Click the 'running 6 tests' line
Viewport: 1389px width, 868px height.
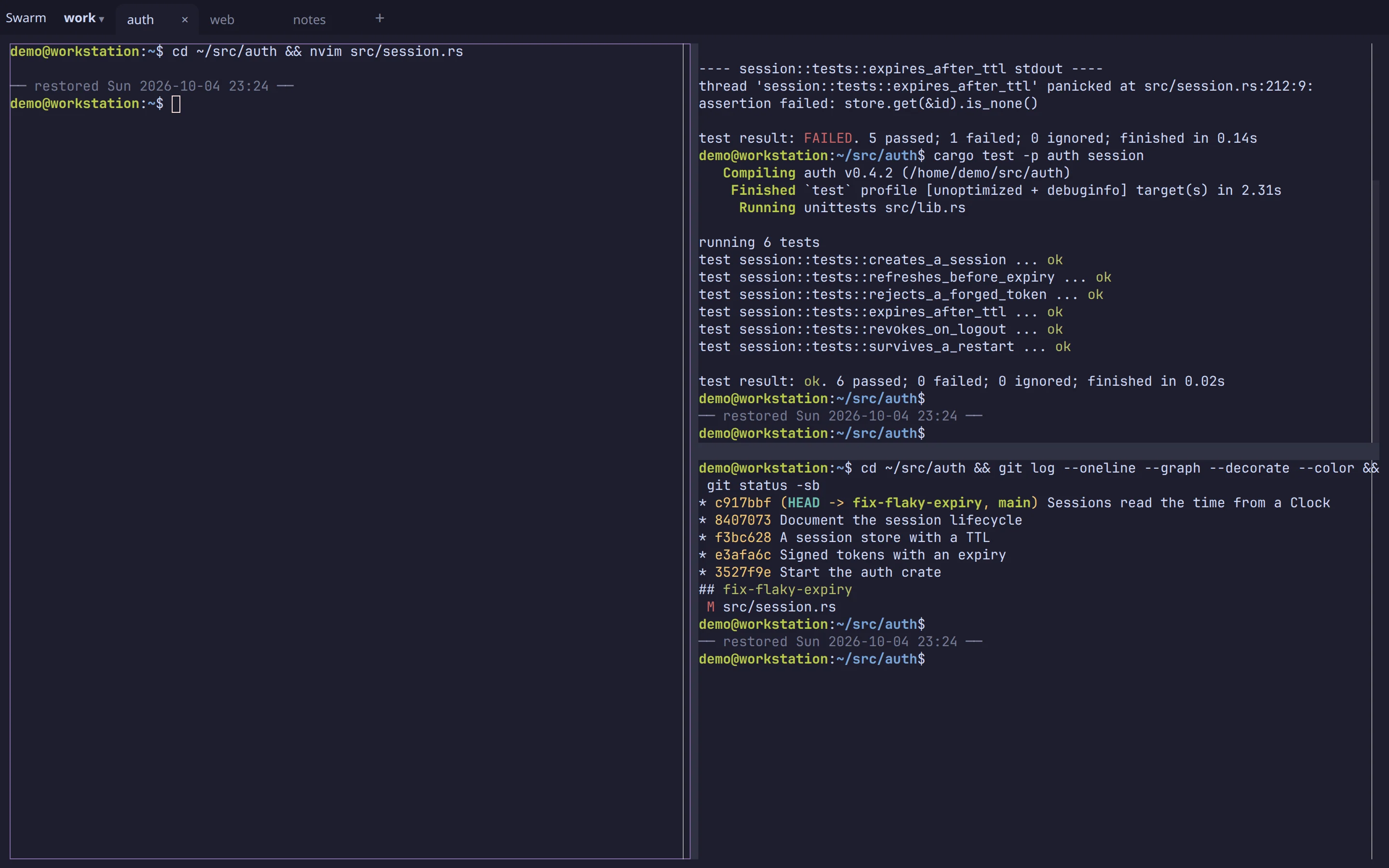(759, 243)
